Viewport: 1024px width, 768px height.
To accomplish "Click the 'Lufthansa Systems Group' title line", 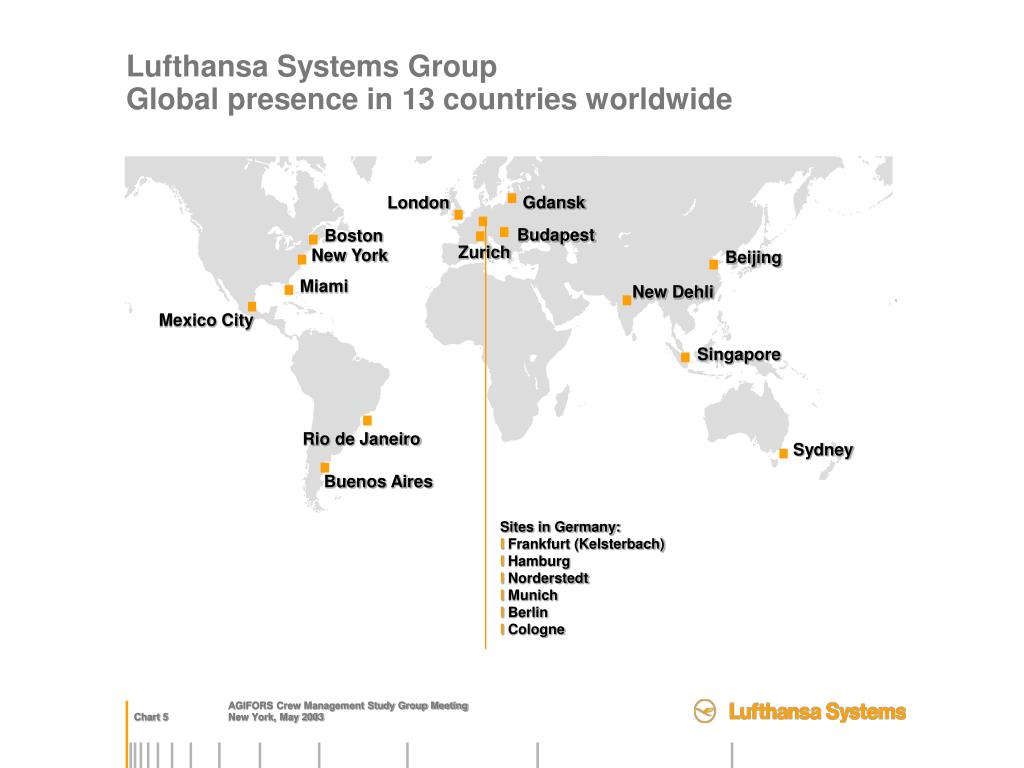I will [312, 67].
